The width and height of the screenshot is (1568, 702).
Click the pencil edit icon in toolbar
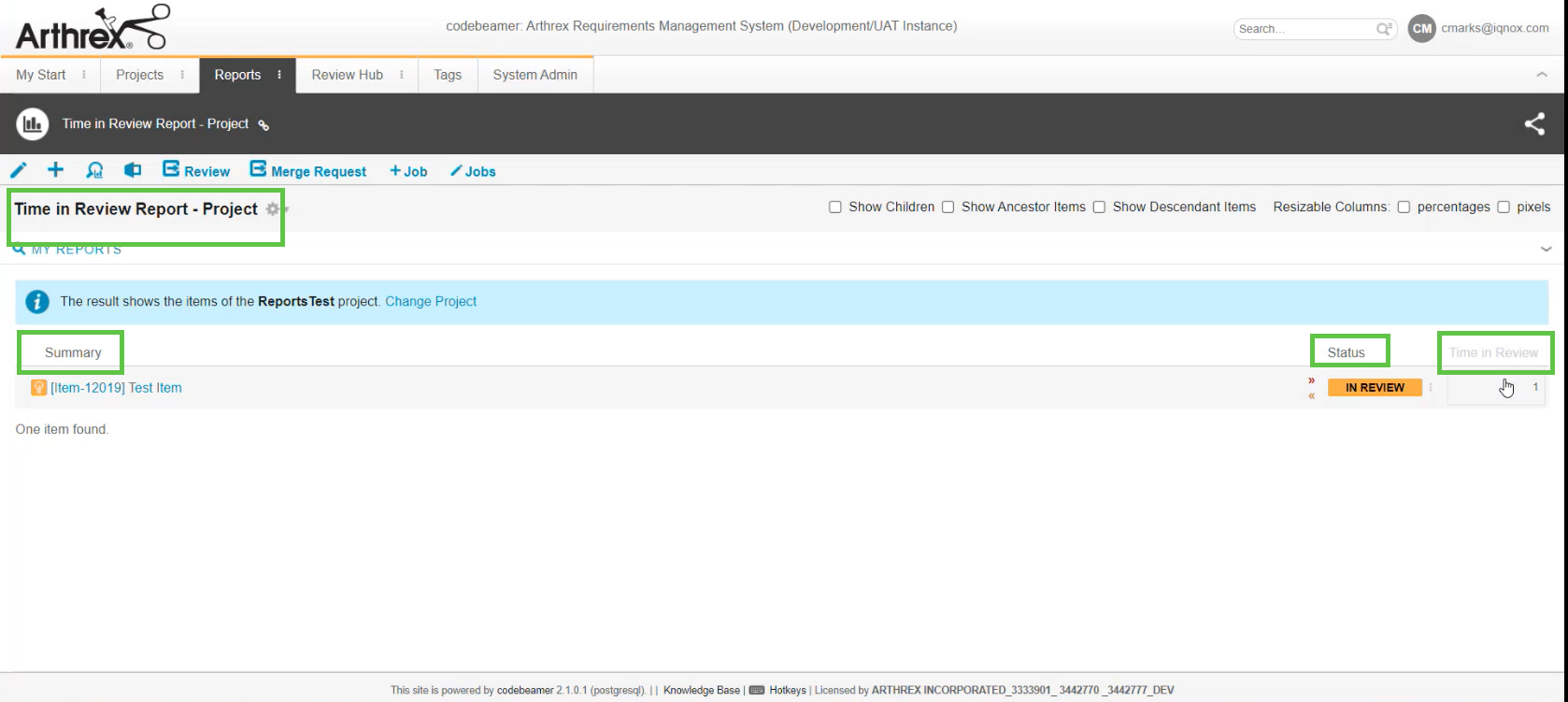[x=18, y=170]
